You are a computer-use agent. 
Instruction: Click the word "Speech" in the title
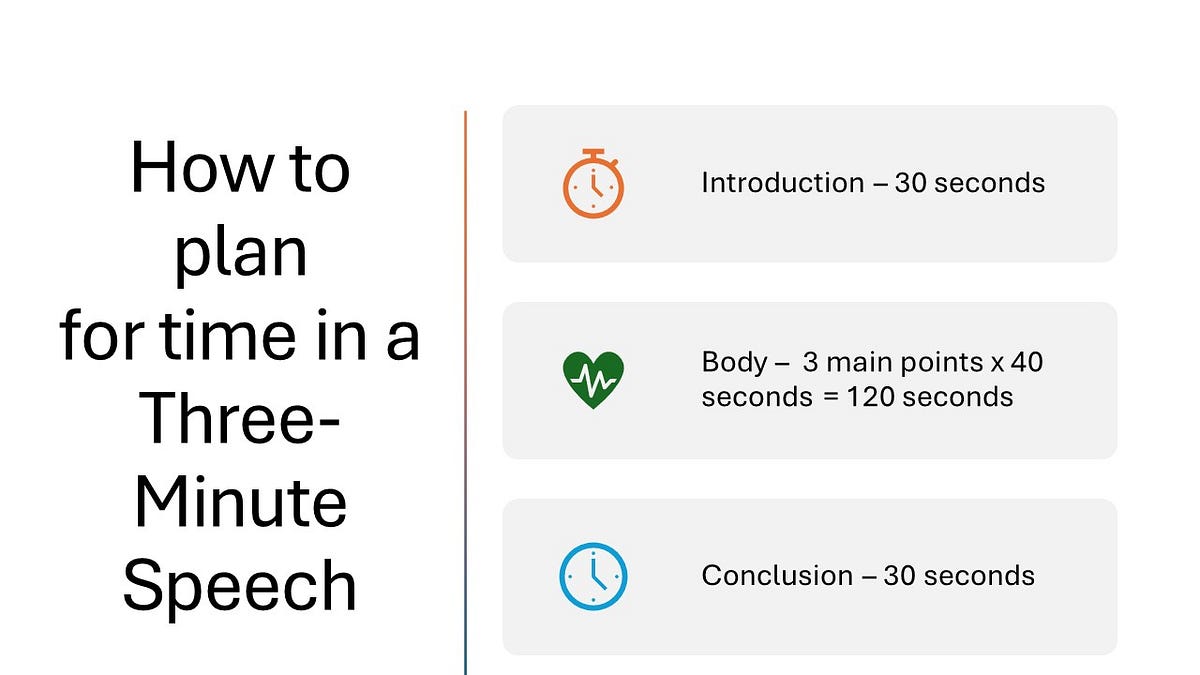(x=240, y=588)
